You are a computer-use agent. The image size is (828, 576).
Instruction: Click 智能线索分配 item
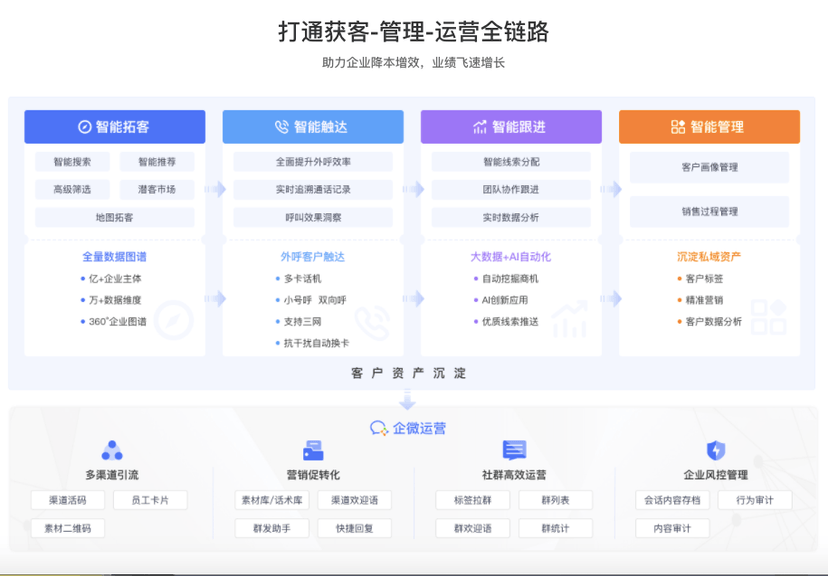point(511,162)
